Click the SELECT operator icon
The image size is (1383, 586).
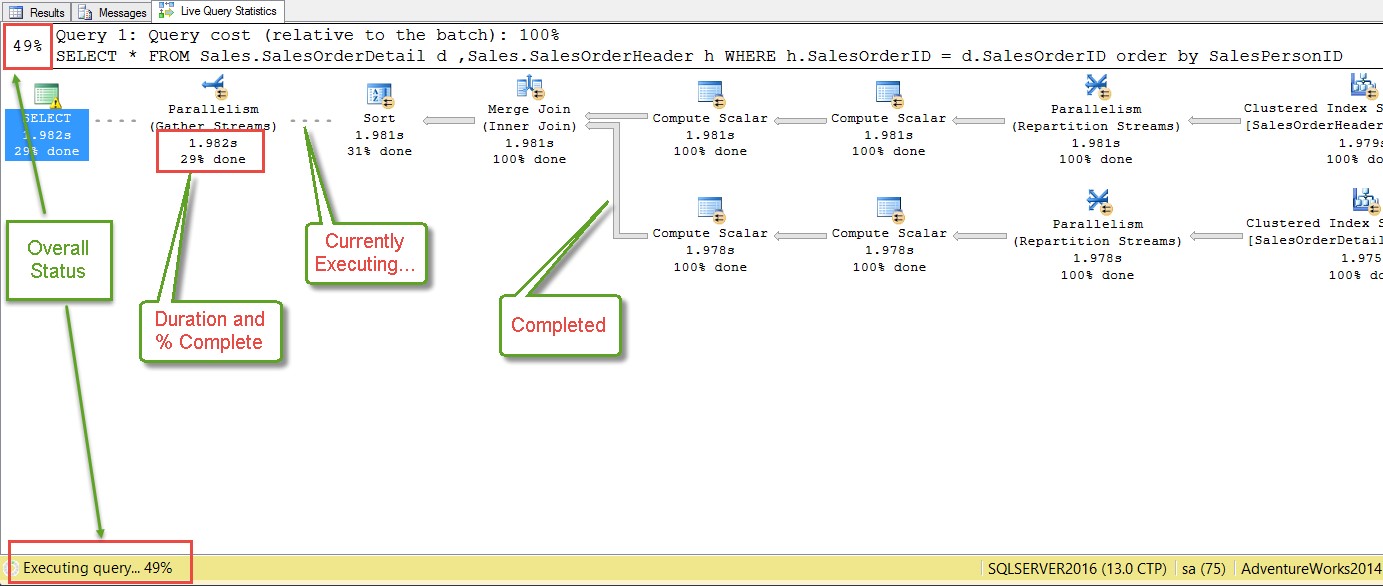click(47, 94)
